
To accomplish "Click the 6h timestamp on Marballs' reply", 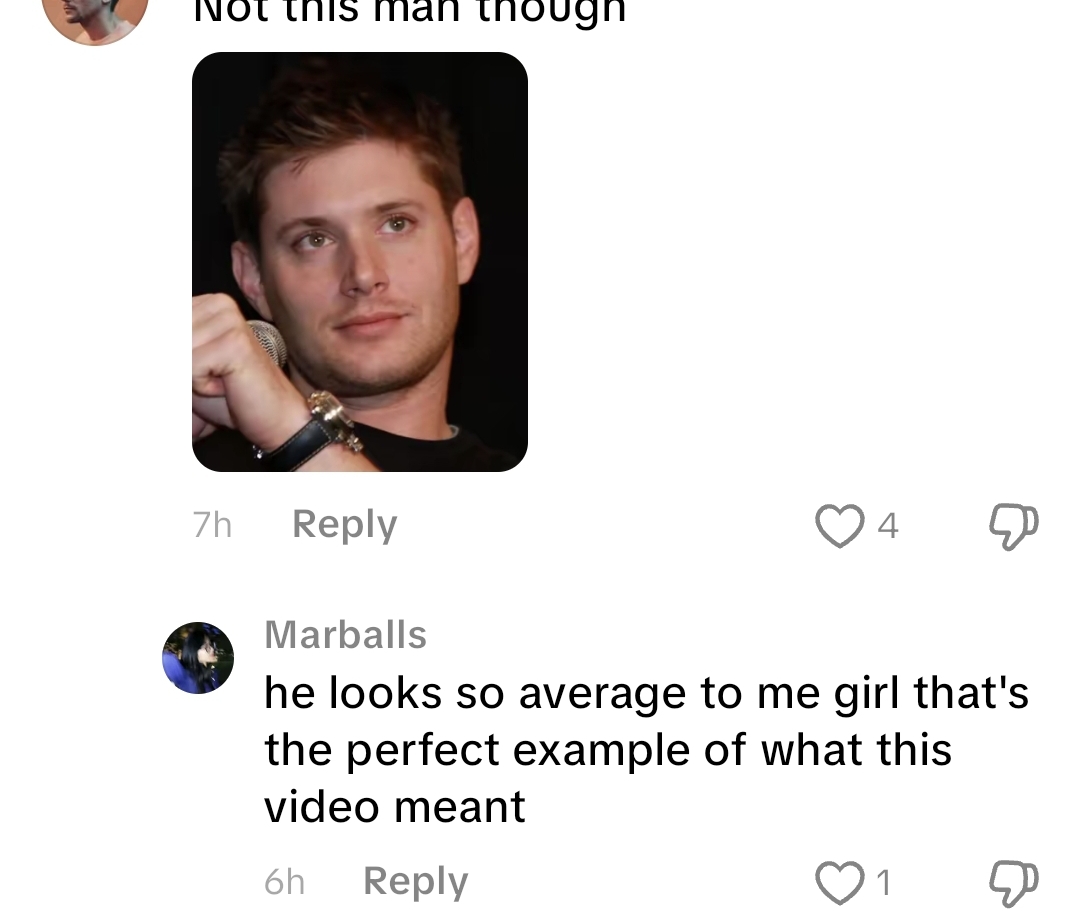I will tap(284, 882).
